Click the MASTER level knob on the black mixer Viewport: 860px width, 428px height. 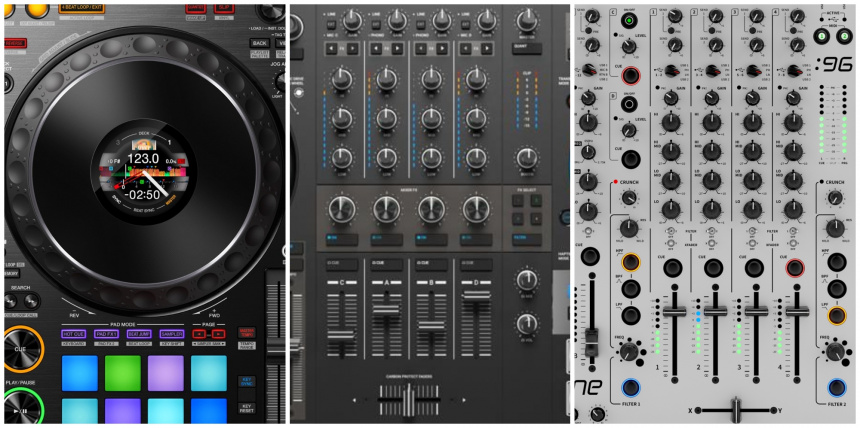pos(526,21)
